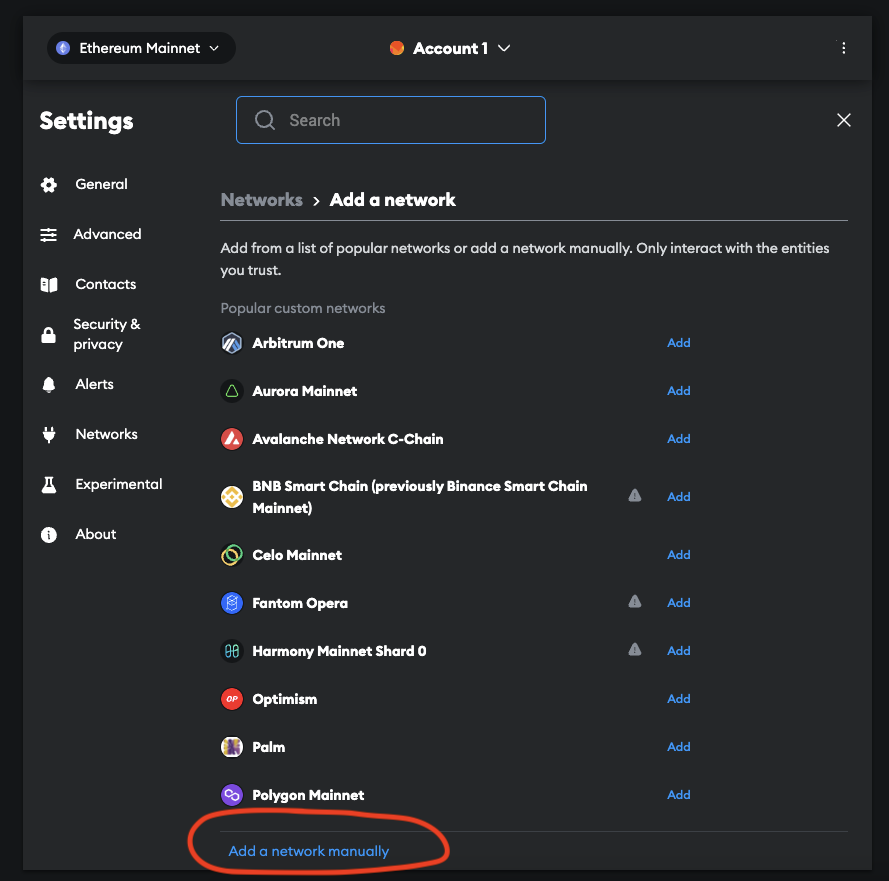Click the Alerts bell icon
The height and width of the screenshot is (881, 889).
pyautogui.click(x=48, y=384)
